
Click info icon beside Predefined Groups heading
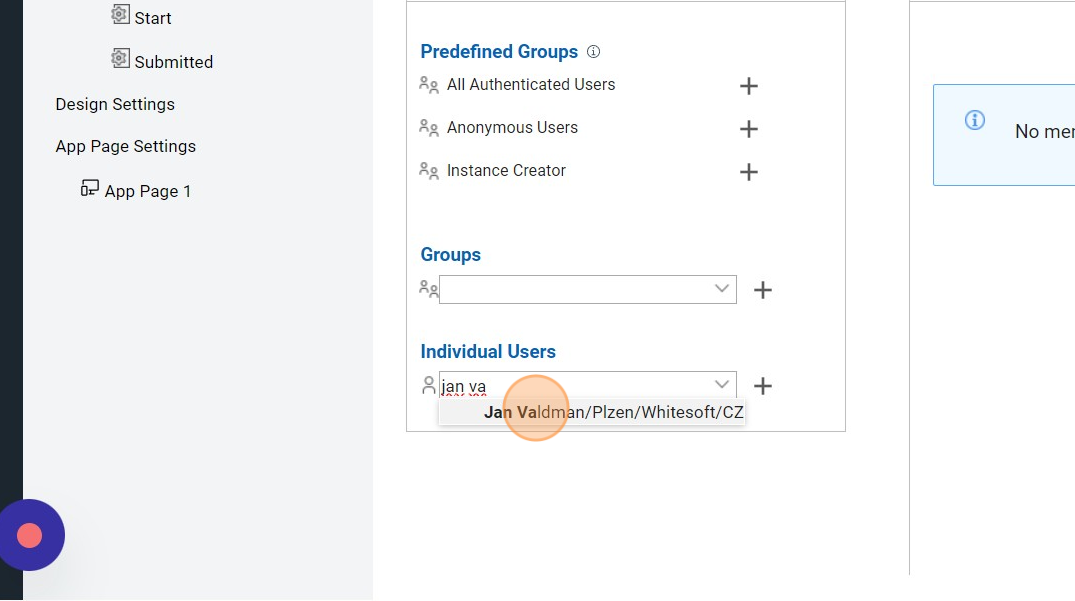click(x=593, y=52)
